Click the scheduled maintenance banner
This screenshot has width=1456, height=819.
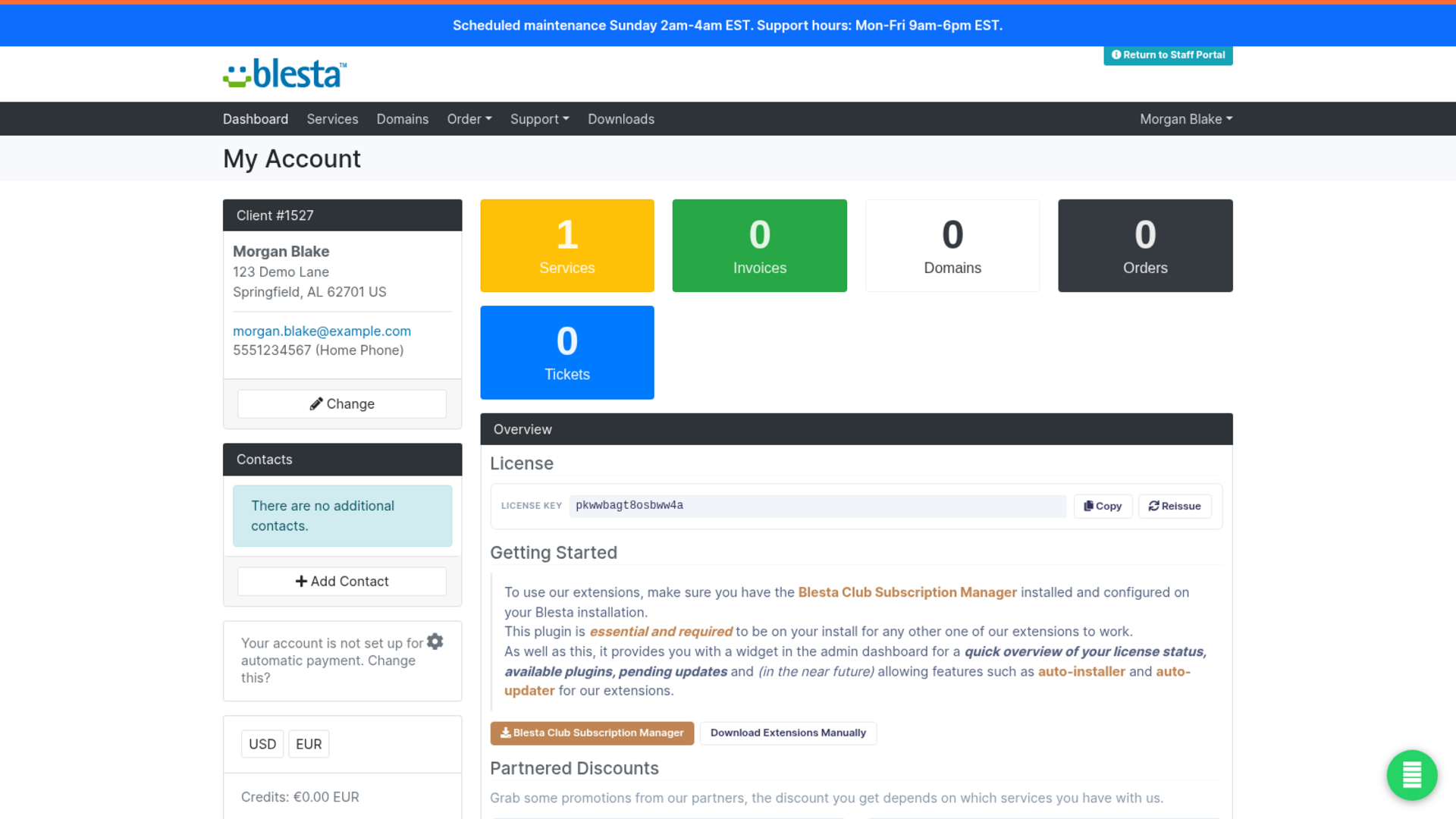coord(728,25)
